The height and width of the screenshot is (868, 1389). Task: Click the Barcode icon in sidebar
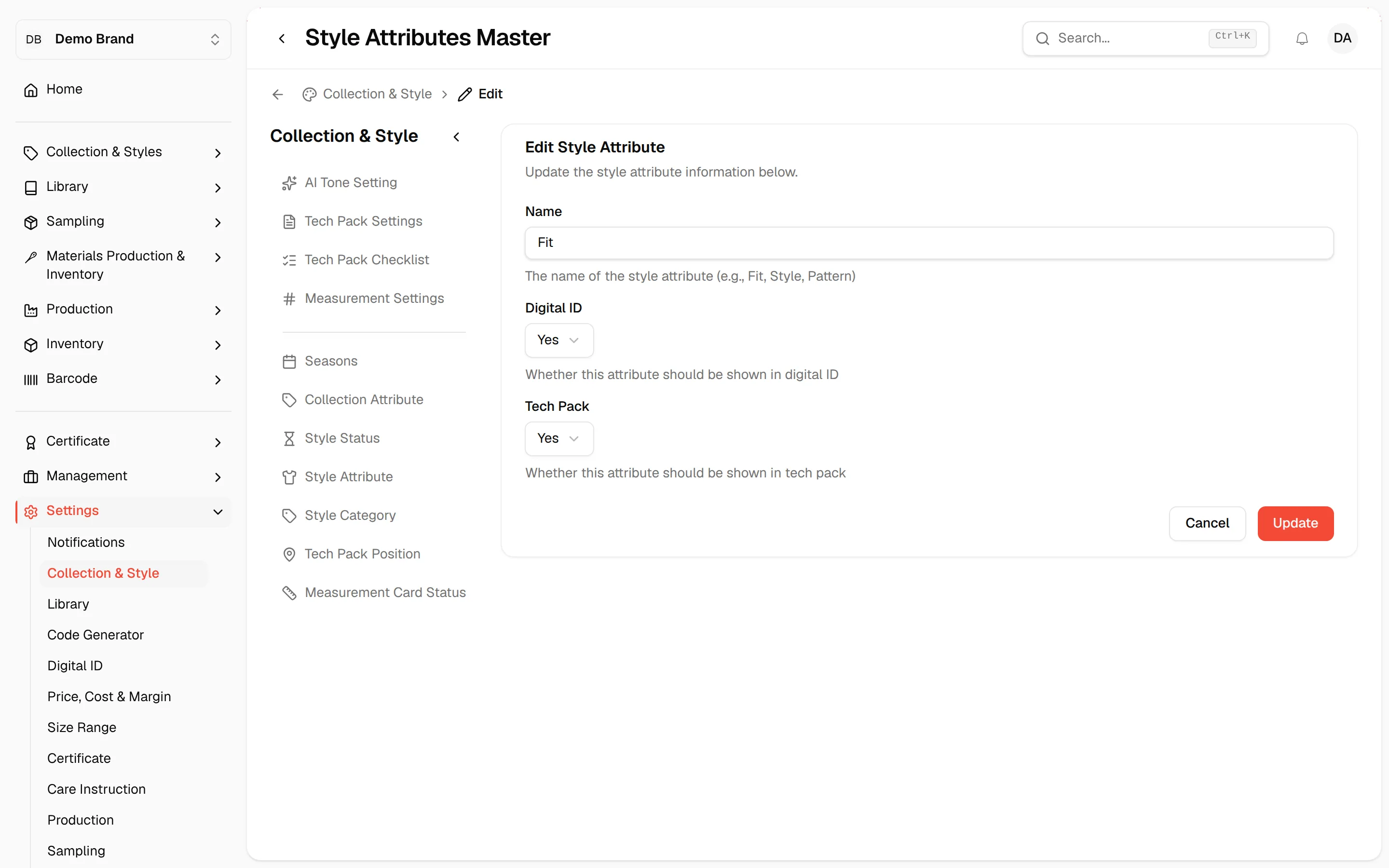(31, 379)
